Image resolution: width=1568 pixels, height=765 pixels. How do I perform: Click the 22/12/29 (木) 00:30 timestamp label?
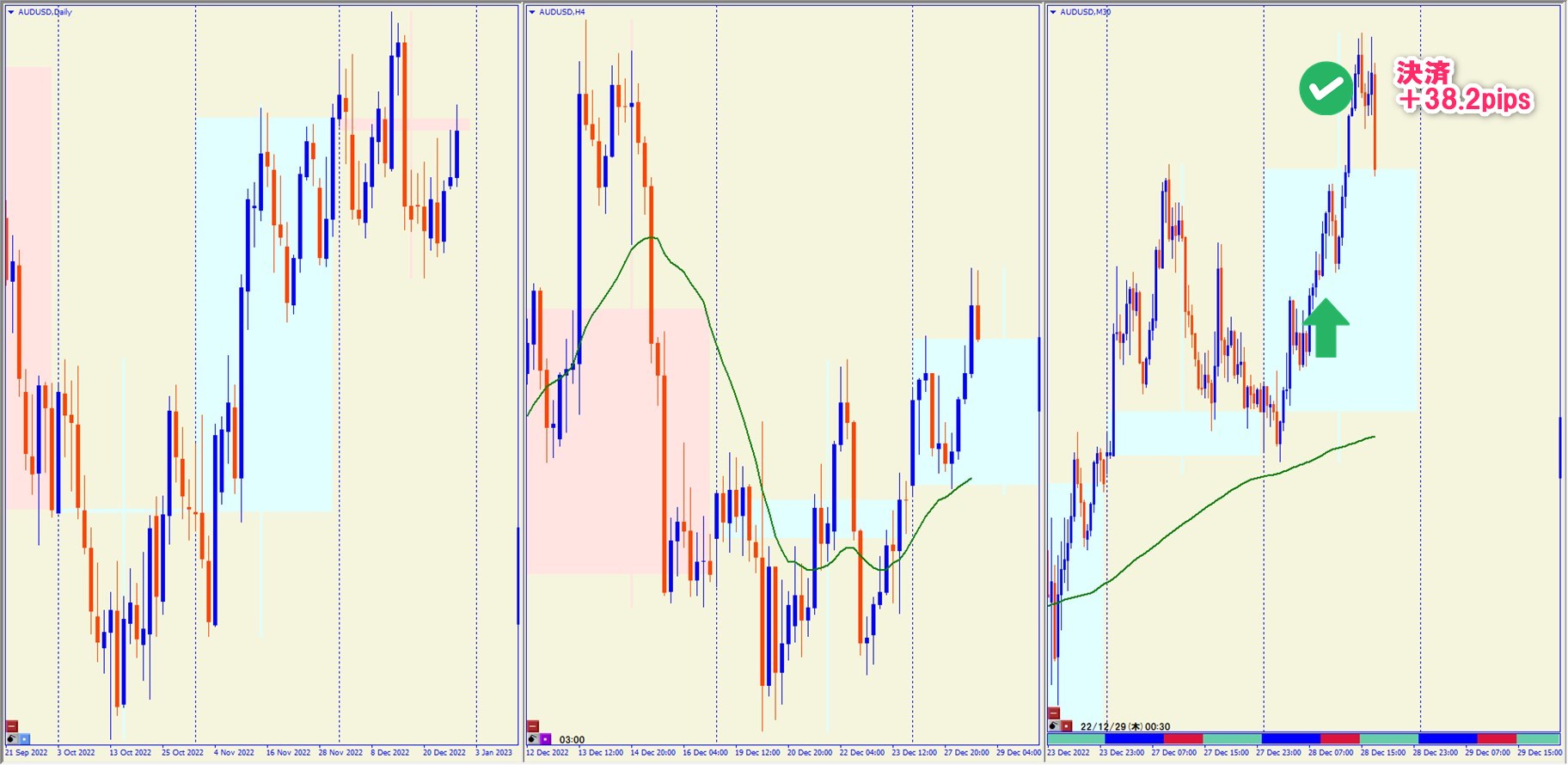coord(1125,726)
